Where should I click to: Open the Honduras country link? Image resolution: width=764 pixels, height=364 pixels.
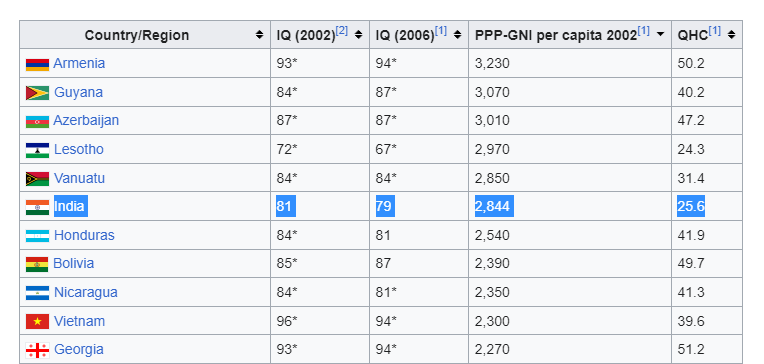[84, 235]
